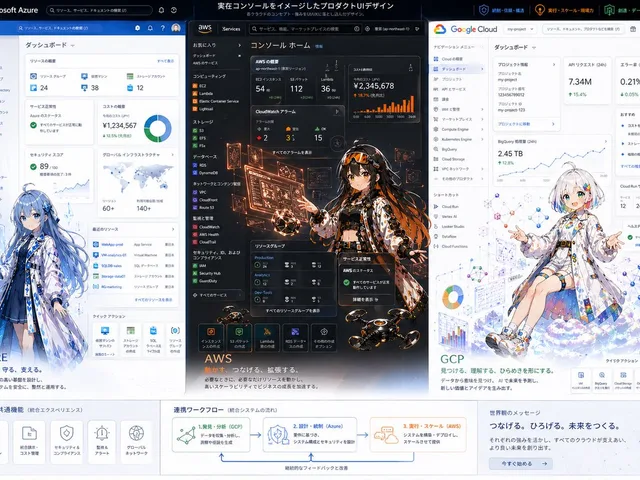Click the 今すぐ始める button
Image resolution: width=640 pixels, height=480 pixels.
tap(521, 464)
